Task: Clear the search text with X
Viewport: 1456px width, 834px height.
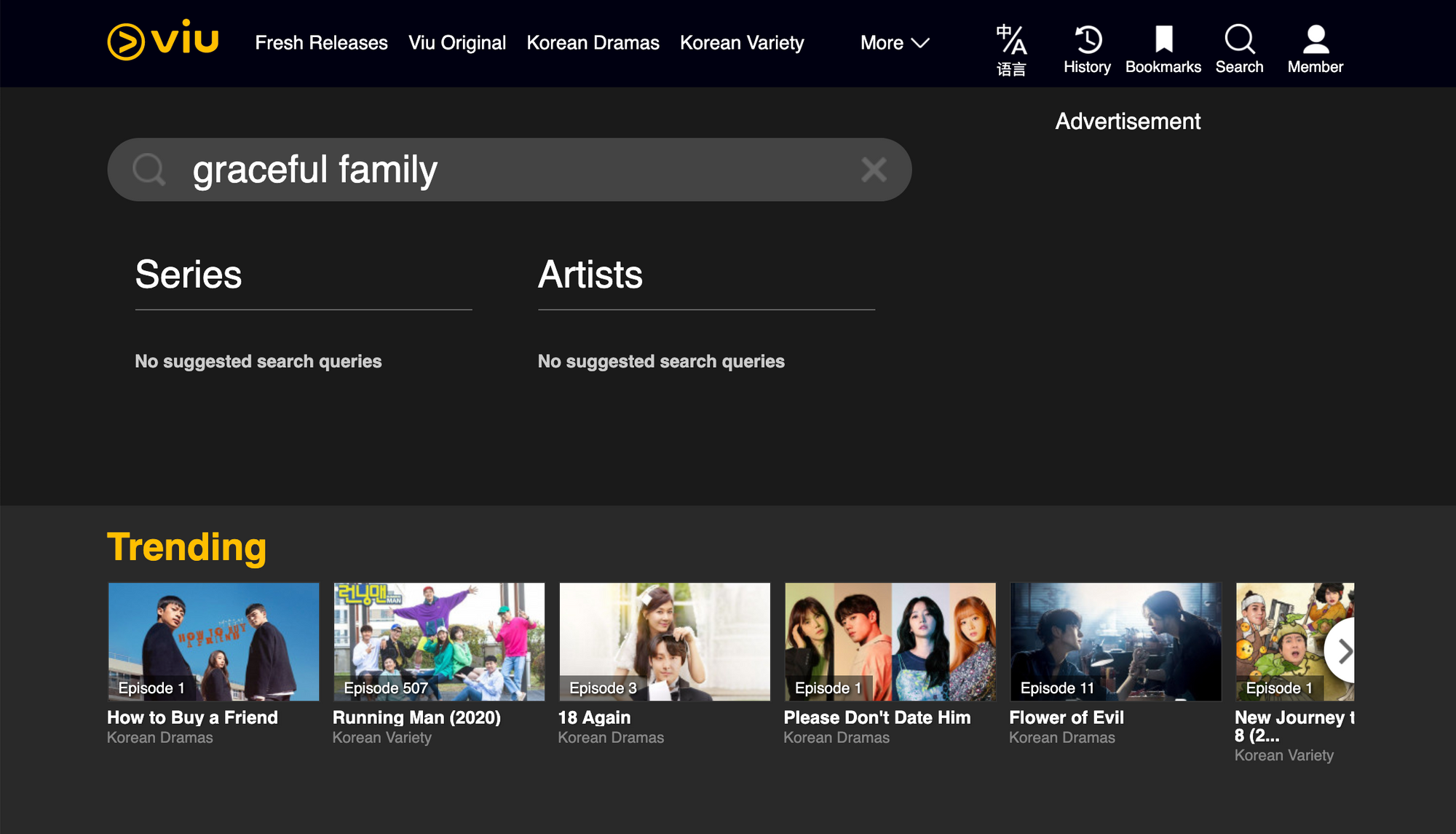Action: point(874,170)
